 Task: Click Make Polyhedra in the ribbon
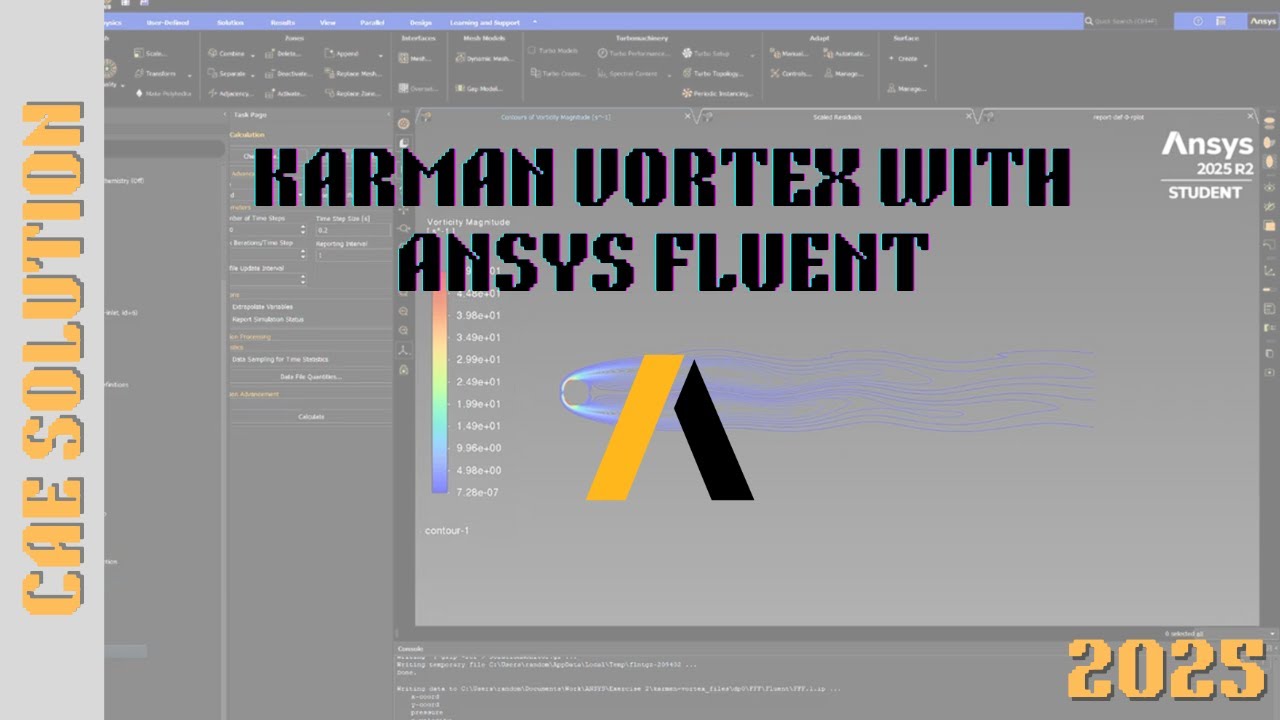[163, 93]
